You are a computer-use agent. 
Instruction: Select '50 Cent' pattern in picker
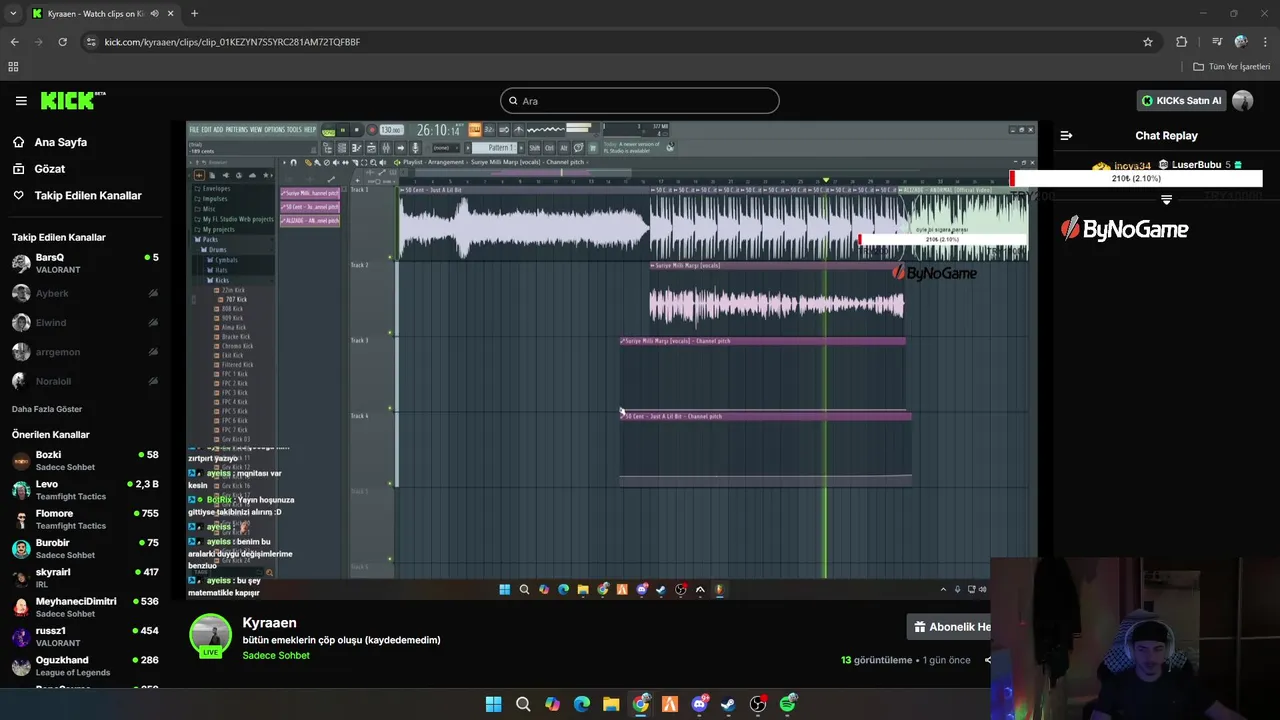[310, 207]
